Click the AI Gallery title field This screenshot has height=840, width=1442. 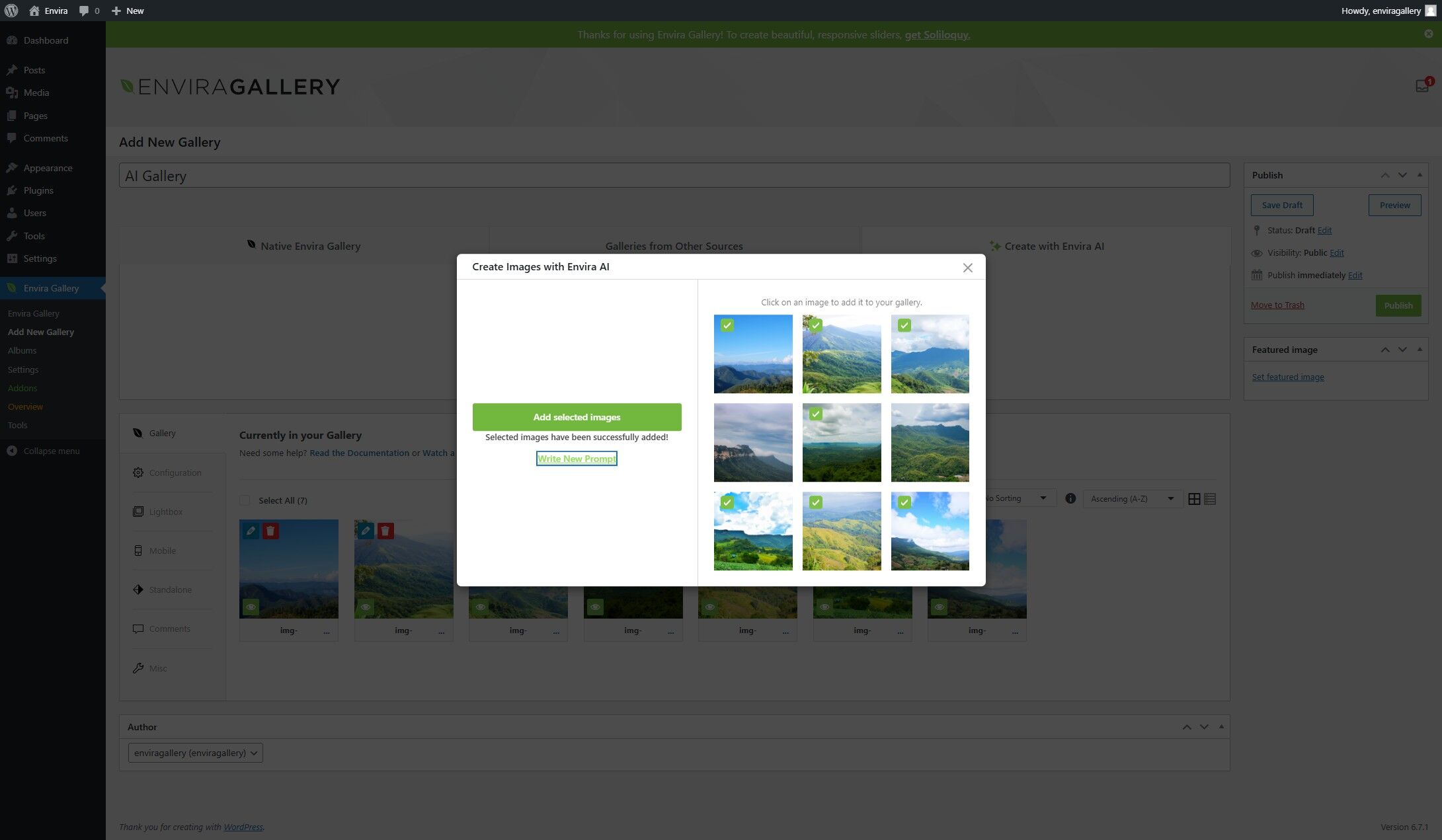(674, 176)
